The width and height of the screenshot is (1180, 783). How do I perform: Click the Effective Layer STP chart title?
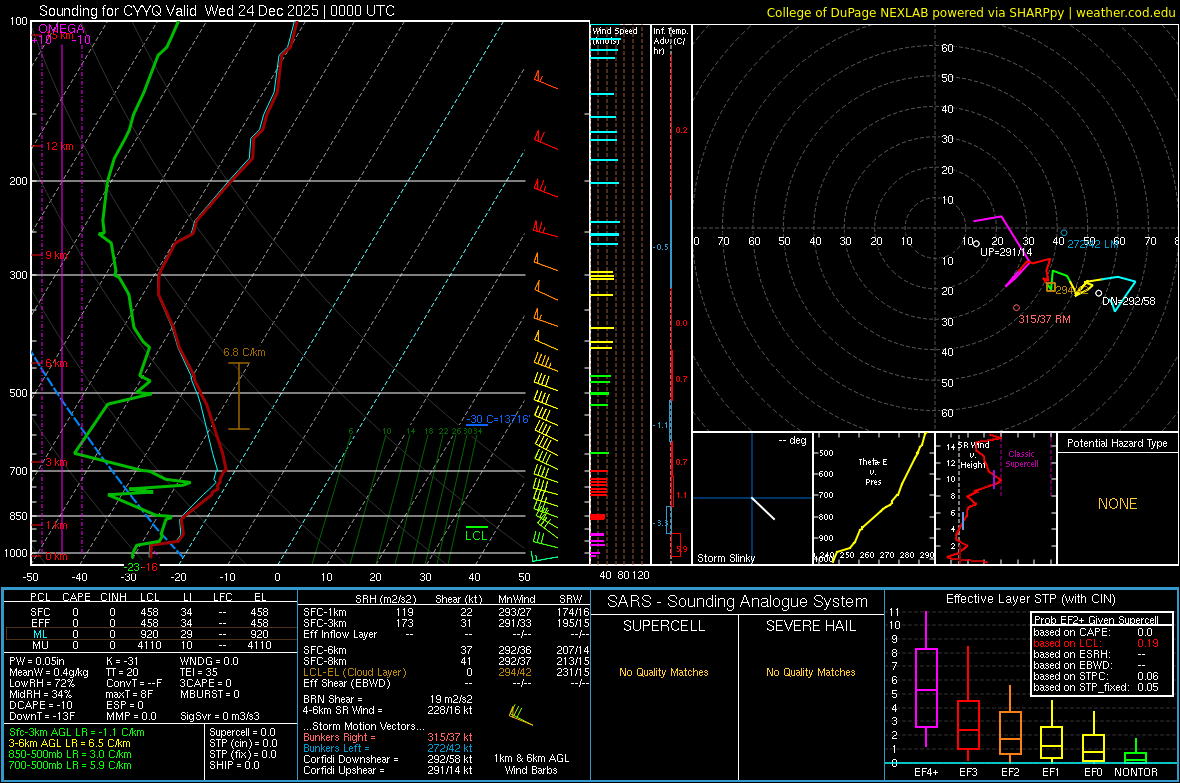coord(1030,599)
